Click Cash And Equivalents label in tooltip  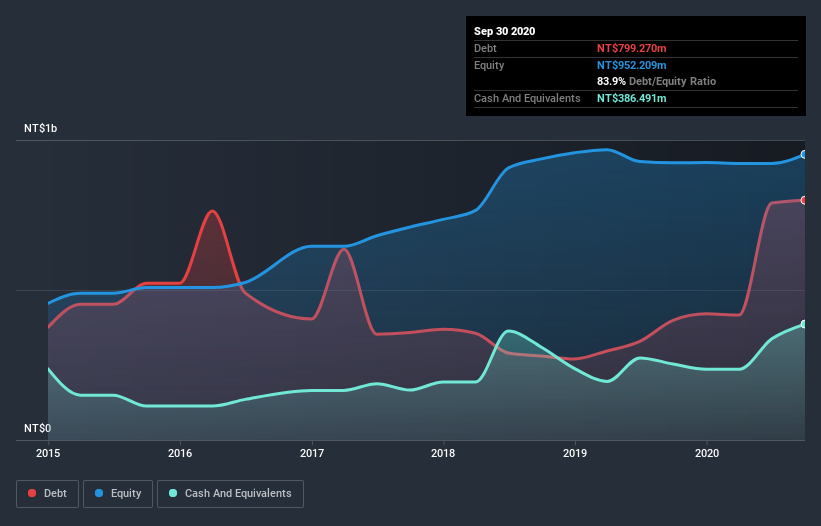coord(527,98)
